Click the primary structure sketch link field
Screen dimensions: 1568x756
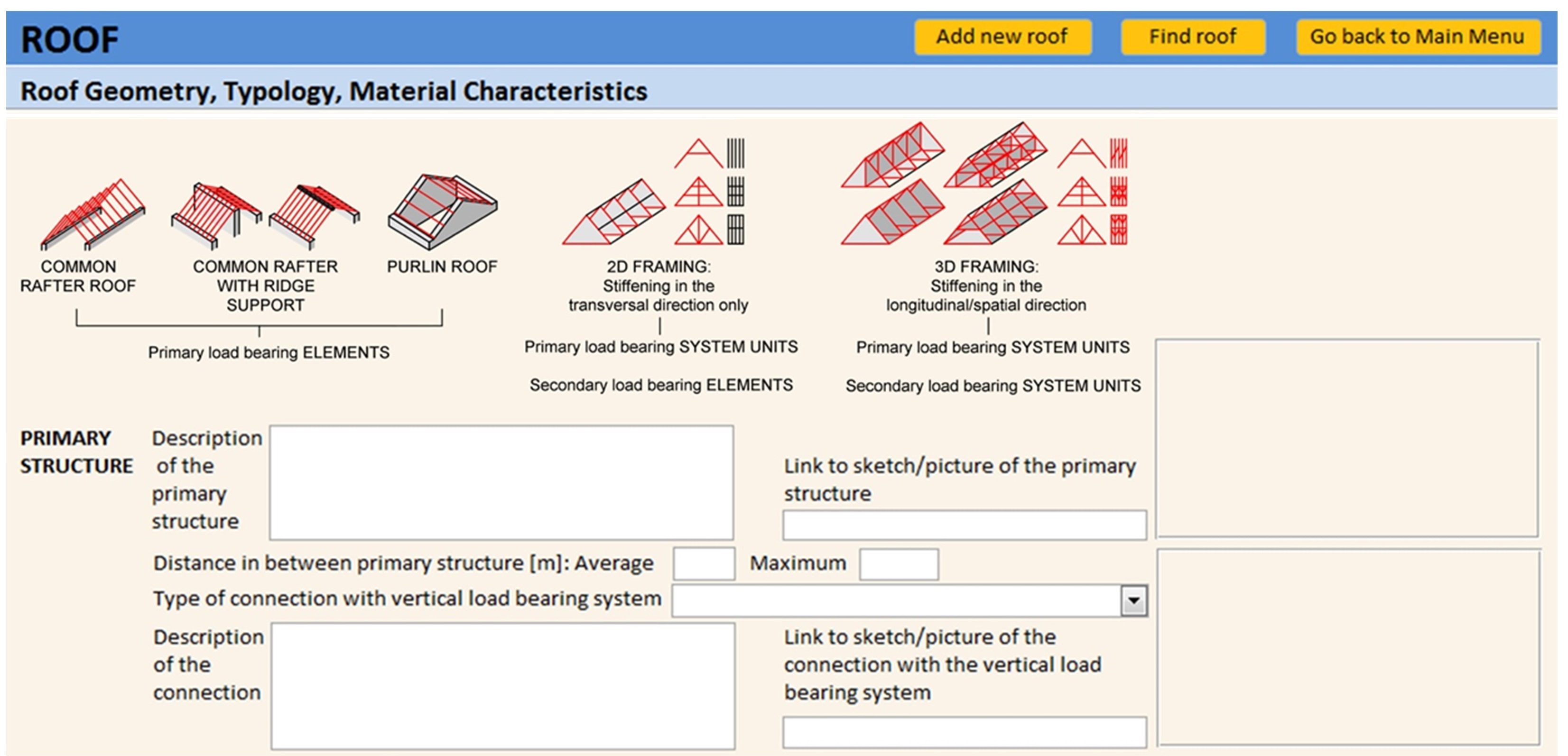tap(965, 525)
